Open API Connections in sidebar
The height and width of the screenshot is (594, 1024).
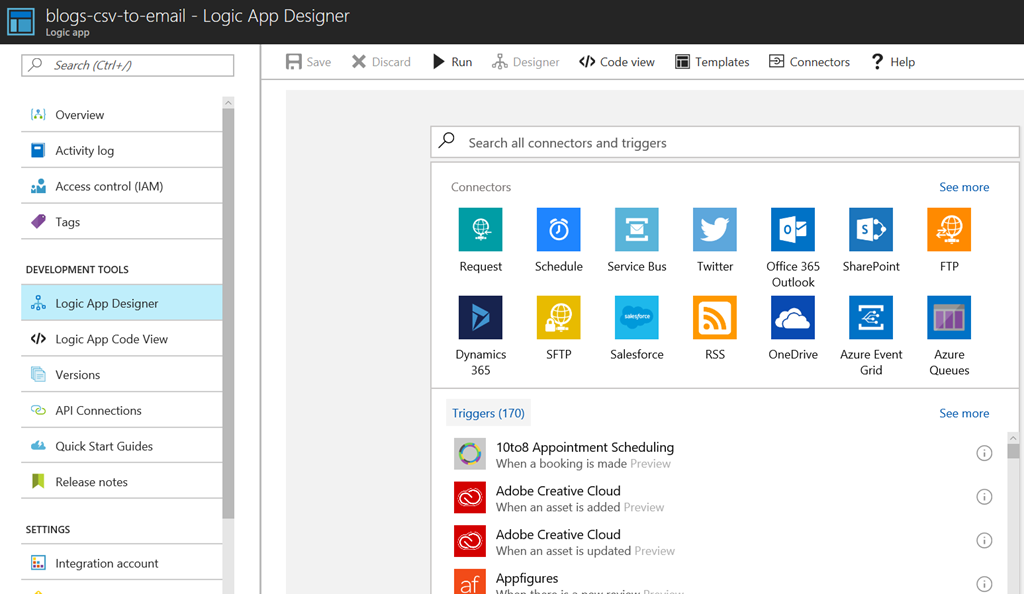click(98, 410)
